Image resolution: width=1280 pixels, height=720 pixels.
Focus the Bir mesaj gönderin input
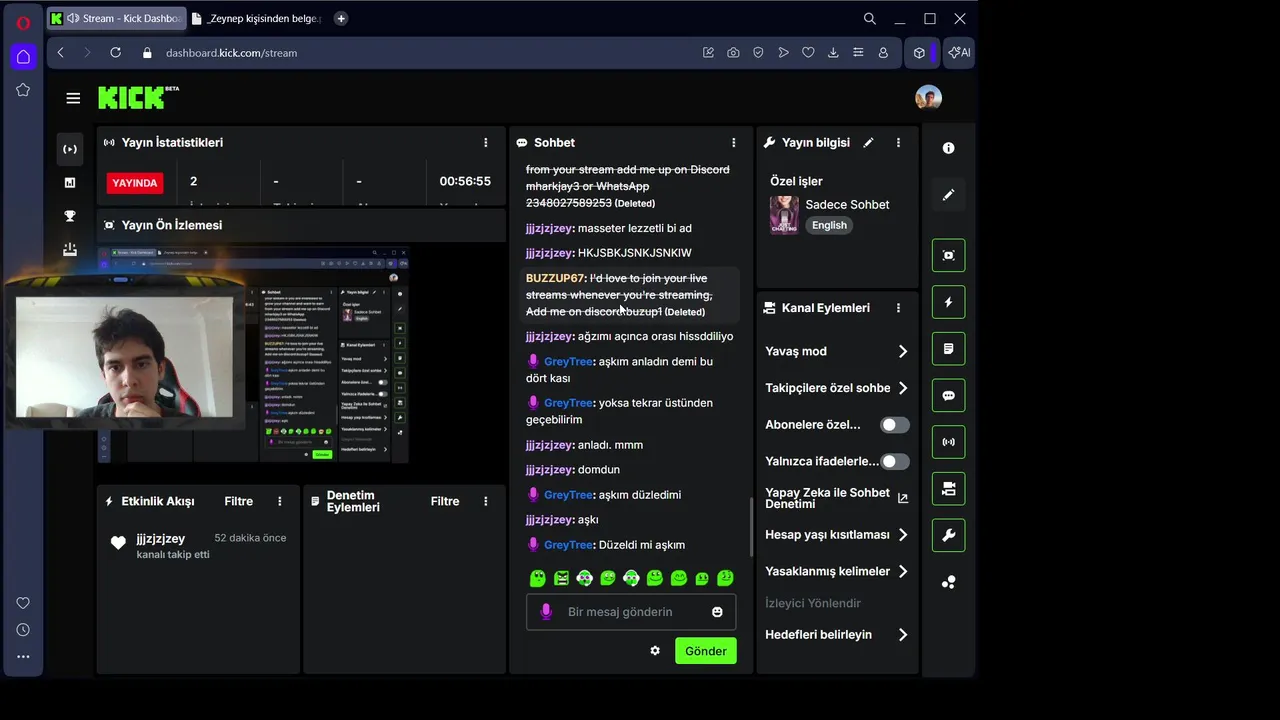631,612
